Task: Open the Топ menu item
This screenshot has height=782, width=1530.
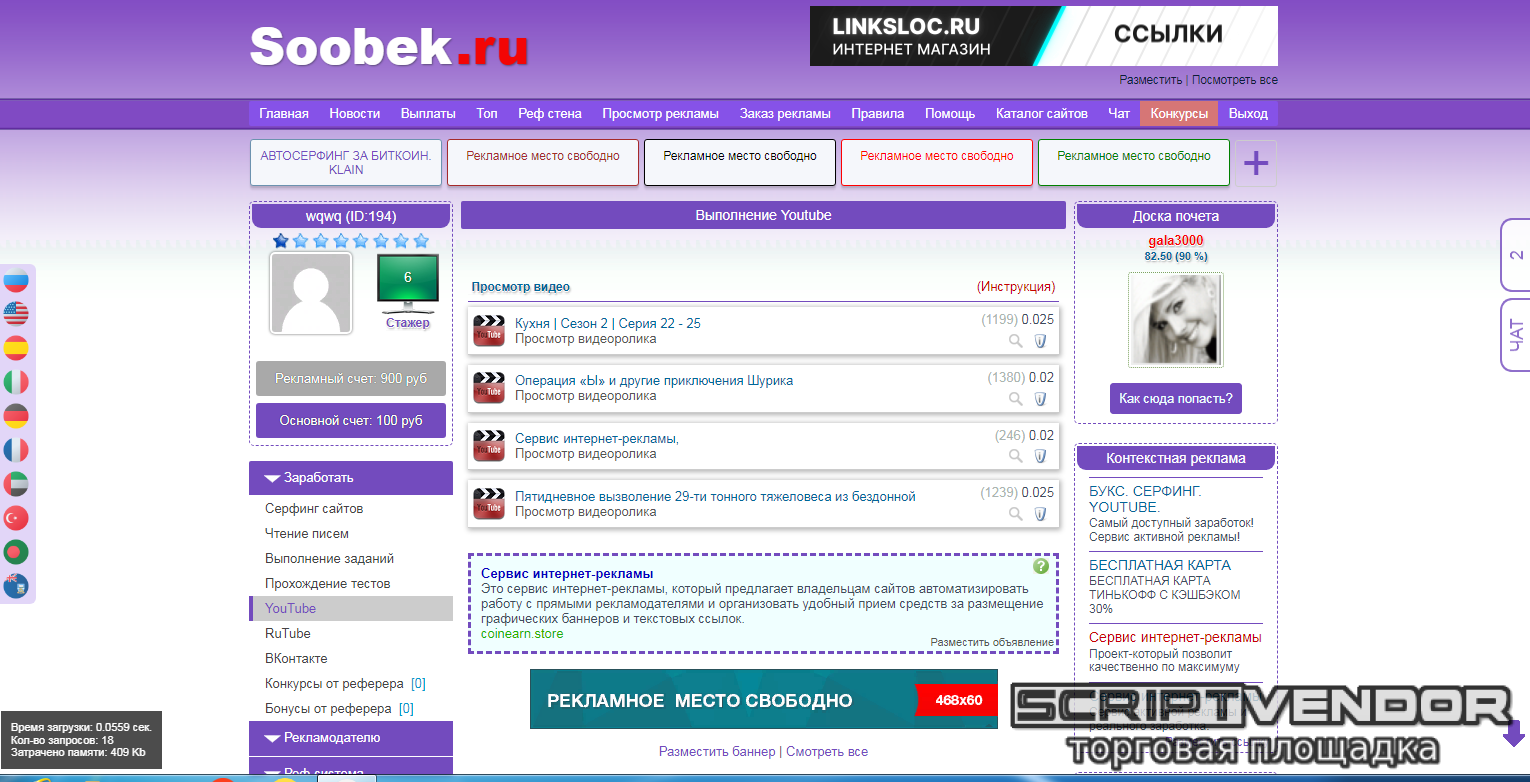Action: tap(487, 113)
